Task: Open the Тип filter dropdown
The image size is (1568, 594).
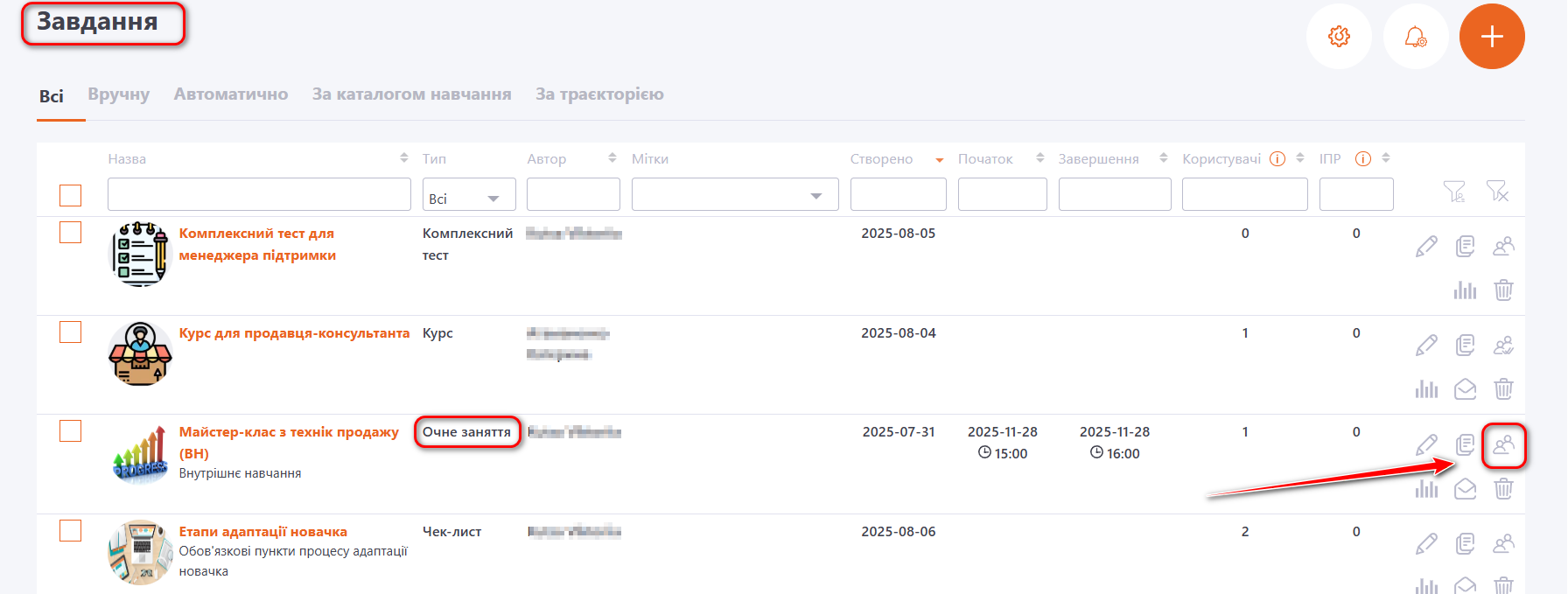Action: 469,195
